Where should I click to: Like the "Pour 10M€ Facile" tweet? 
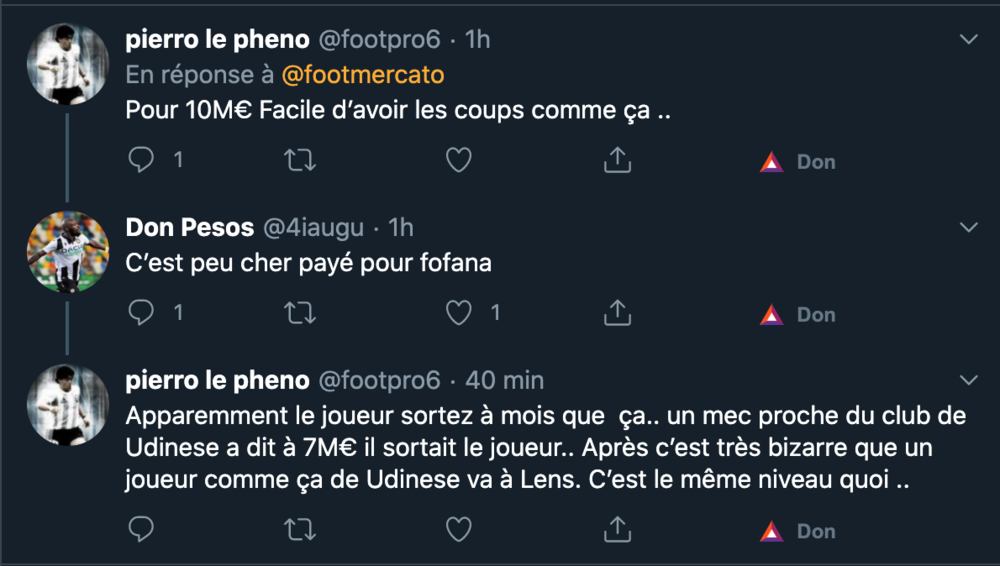[x=459, y=160]
